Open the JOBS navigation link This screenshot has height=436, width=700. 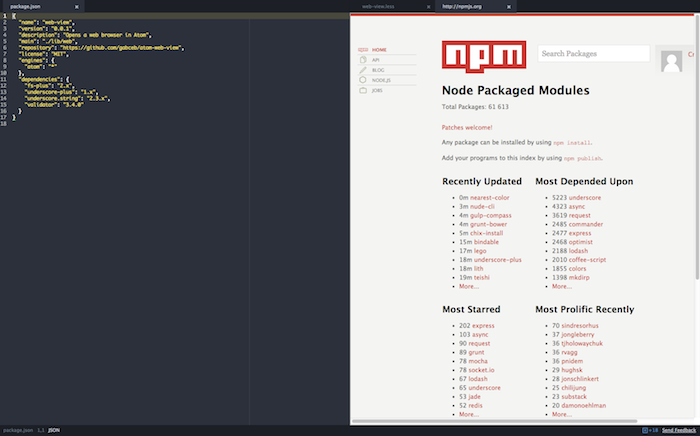tap(377, 90)
